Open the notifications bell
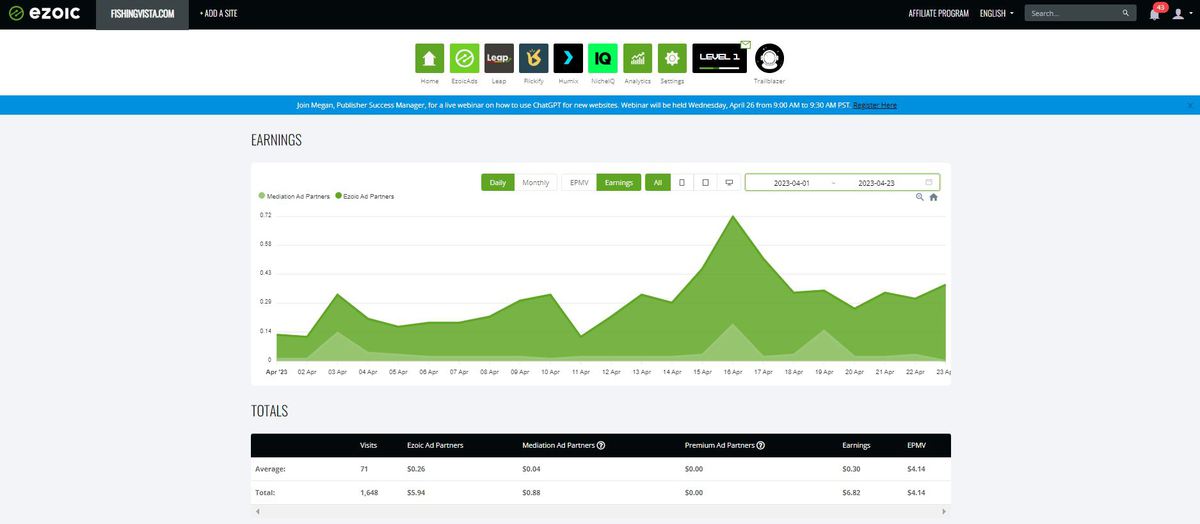Screen dimensions: 1200x524 coord(1156,13)
